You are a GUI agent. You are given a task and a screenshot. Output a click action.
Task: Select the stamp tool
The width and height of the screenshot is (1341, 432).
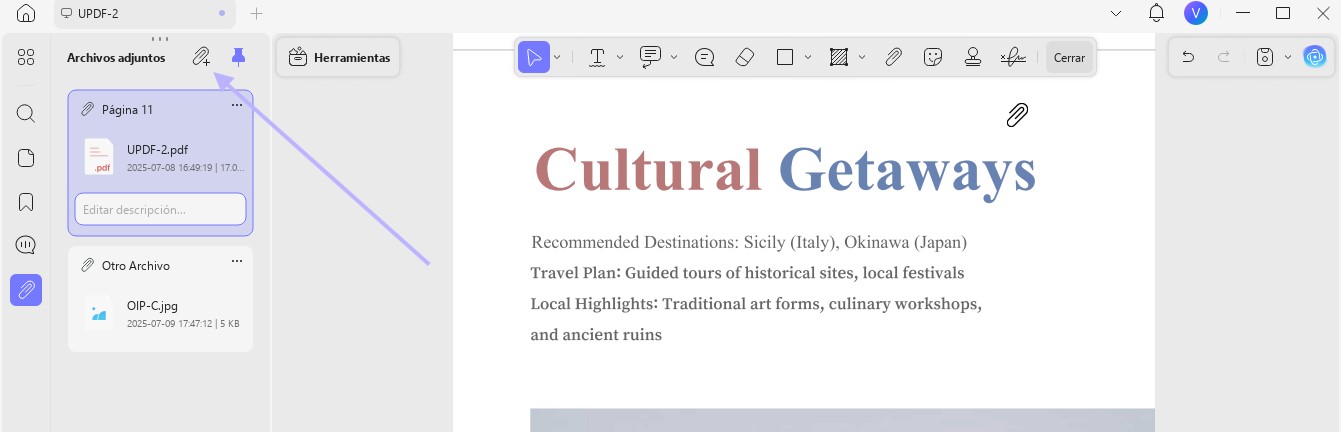pos(972,57)
